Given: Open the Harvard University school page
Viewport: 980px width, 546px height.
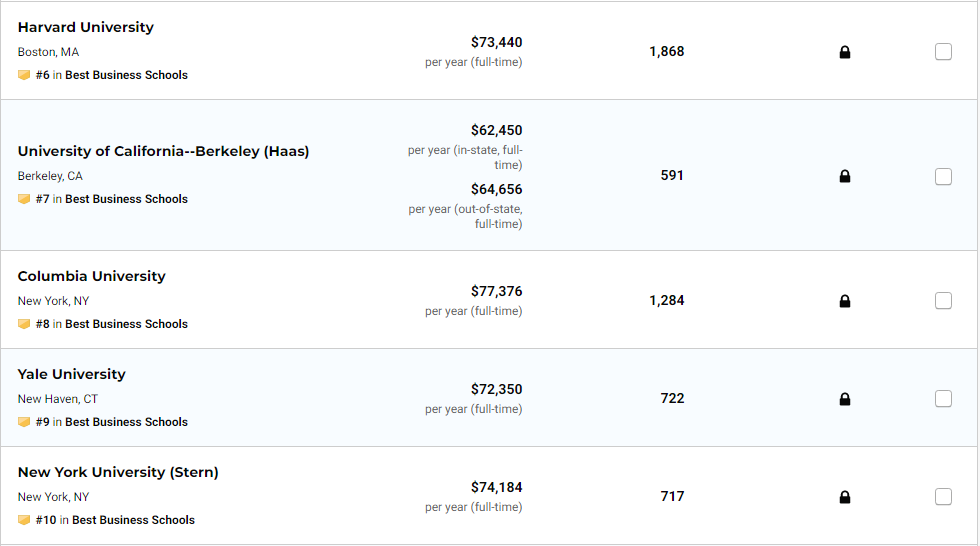Looking at the screenshot, I should tap(86, 27).
